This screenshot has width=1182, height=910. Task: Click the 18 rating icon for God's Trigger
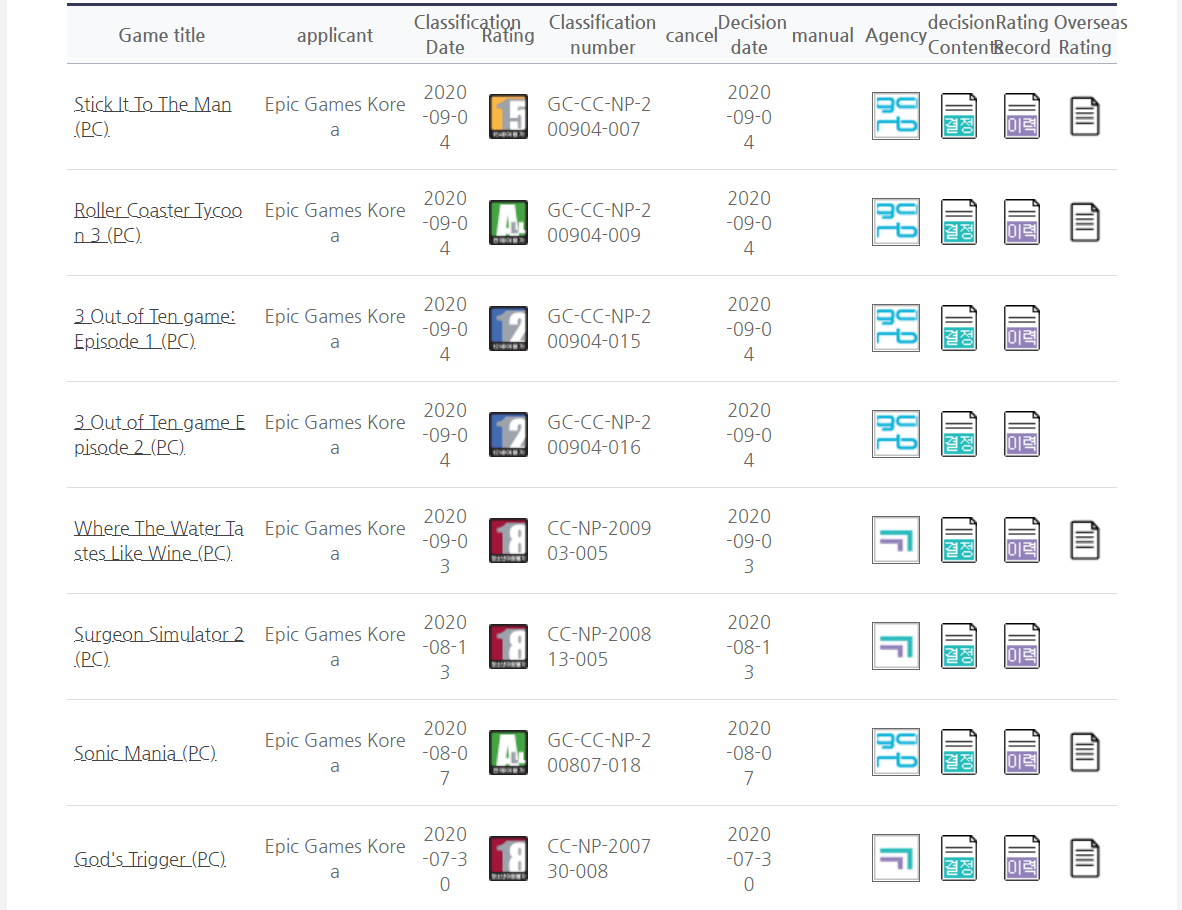tap(508, 859)
